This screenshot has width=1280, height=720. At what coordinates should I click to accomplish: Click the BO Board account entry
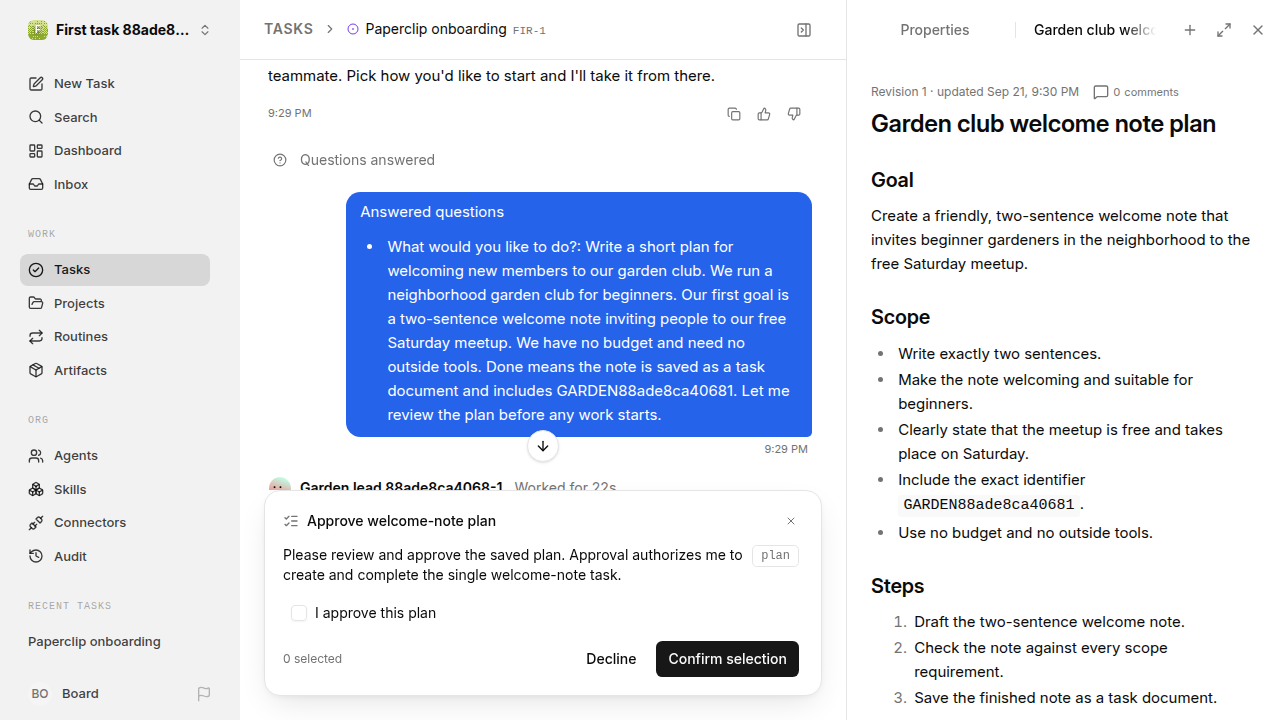pyautogui.click(x=64, y=694)
